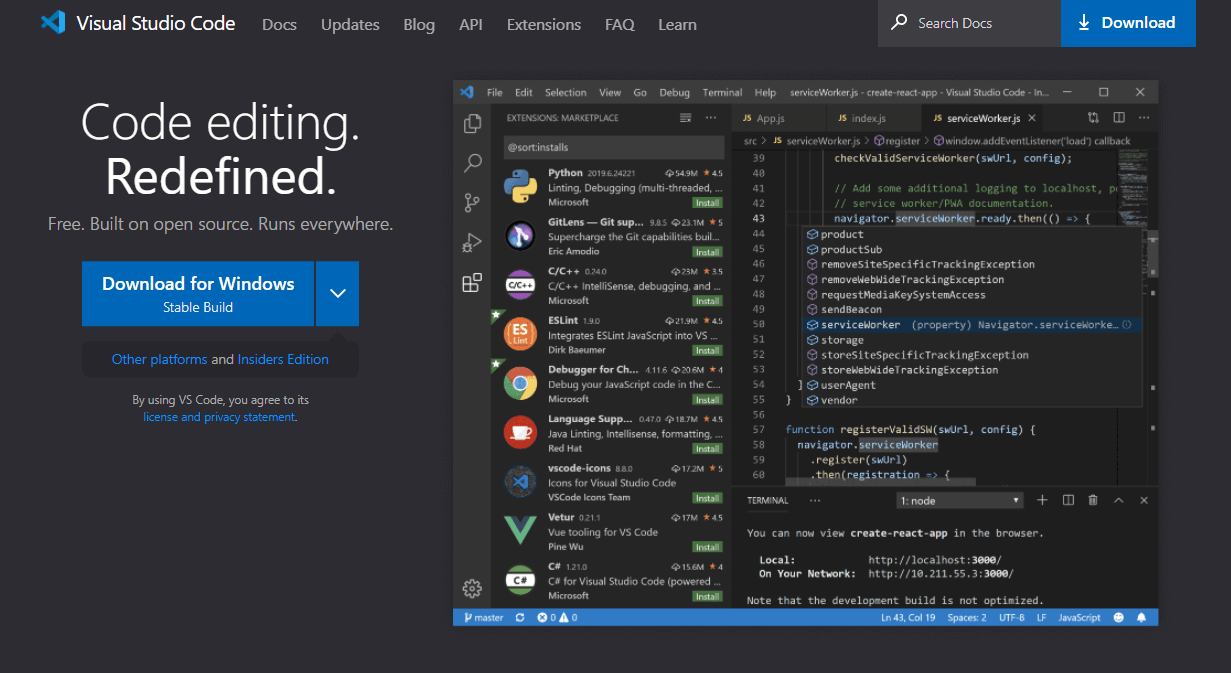The height and width of the screenshot is (673, 1231).
Task: Split the terminal pane
Action: click(1068, 500)
